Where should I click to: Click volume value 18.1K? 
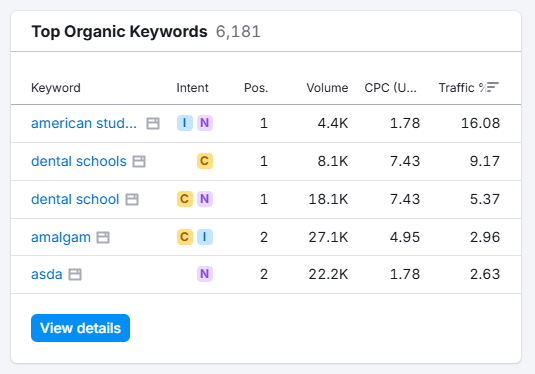point(328,199)
